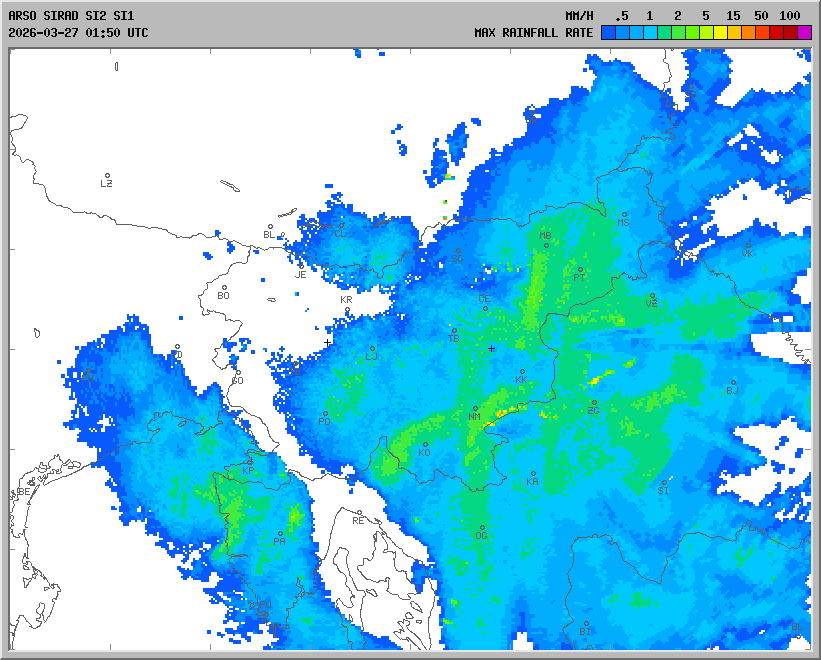Pick the magenta swatch in rainfall legend
This screenshot has width=821, height=660.
tap(805, 33)
